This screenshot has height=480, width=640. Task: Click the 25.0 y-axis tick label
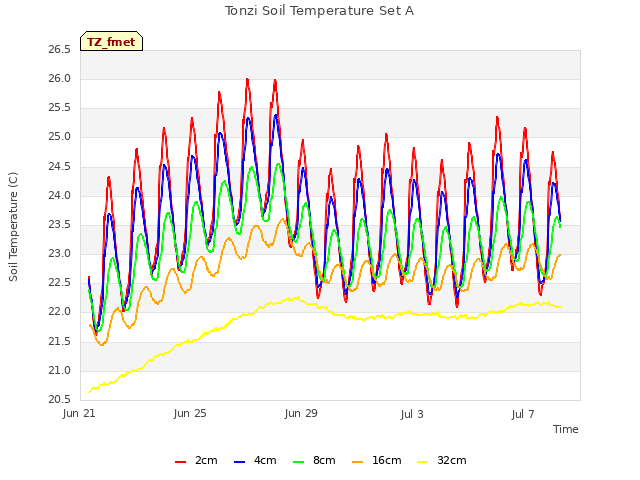(x=60, y=137)
